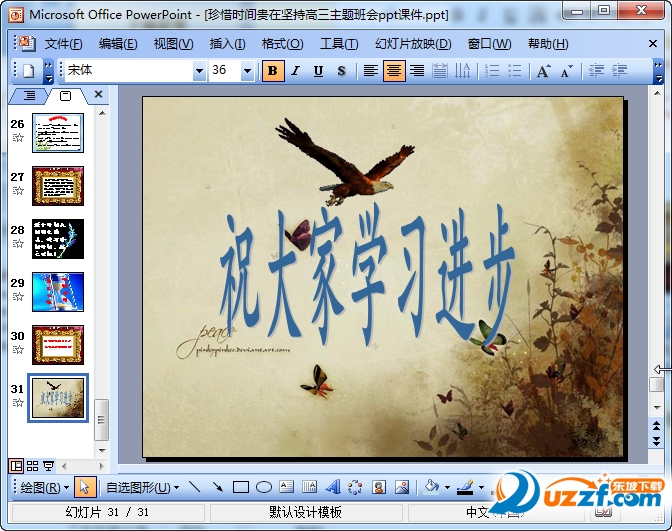The image size is (672, 531).
Task: Open the 文件(F) menu
Action: point(63,44)
